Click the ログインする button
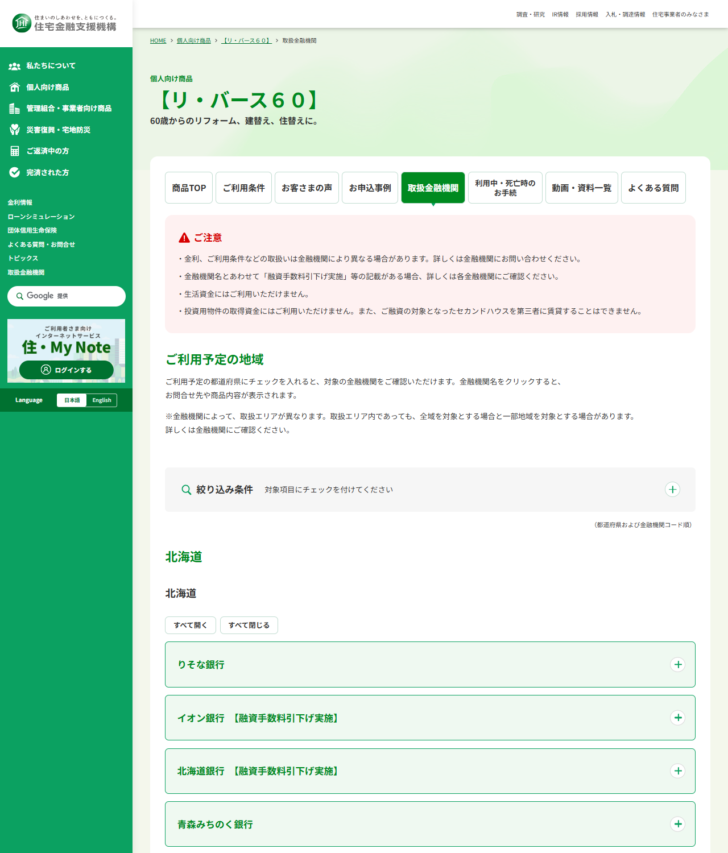This screenshot has width=728, height=853. click(66, 370)
